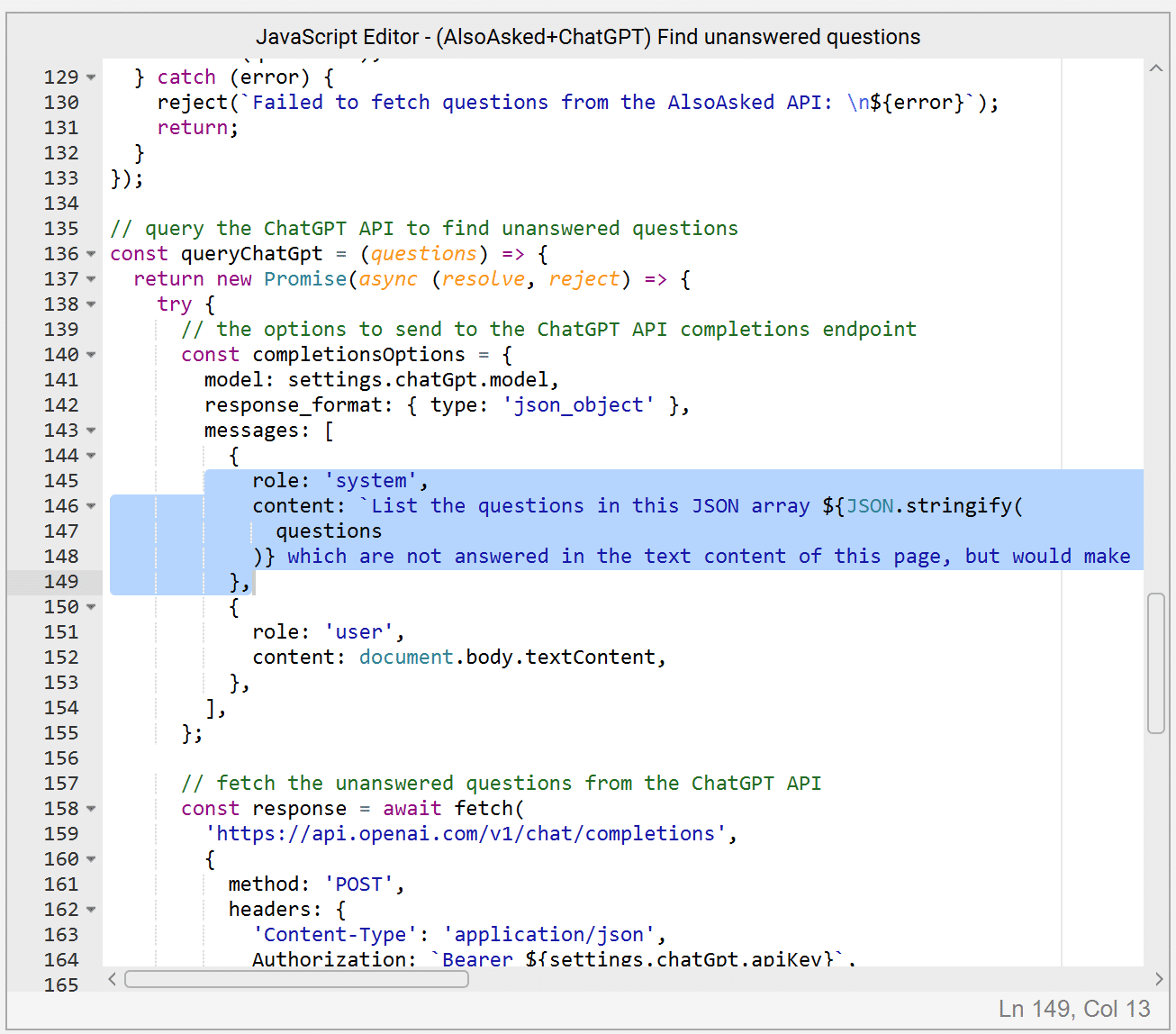Click the vertical scrollbar up arrow
Viewport: 1176px width, 1034px height.
pos(1156,68)
